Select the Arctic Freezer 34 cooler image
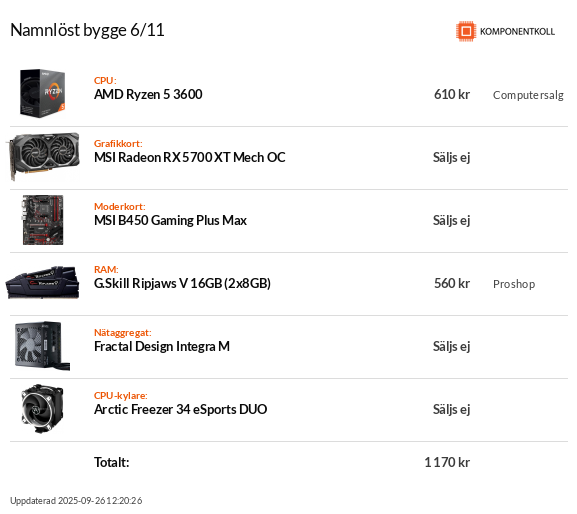Image resolution: width=577 pixels, height=514 pixels. 42,409
